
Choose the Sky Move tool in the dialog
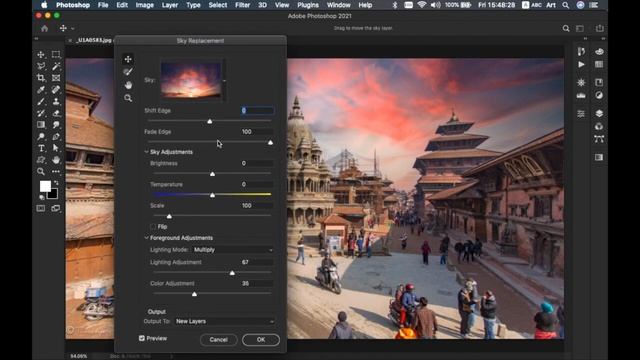coord(128,59)
